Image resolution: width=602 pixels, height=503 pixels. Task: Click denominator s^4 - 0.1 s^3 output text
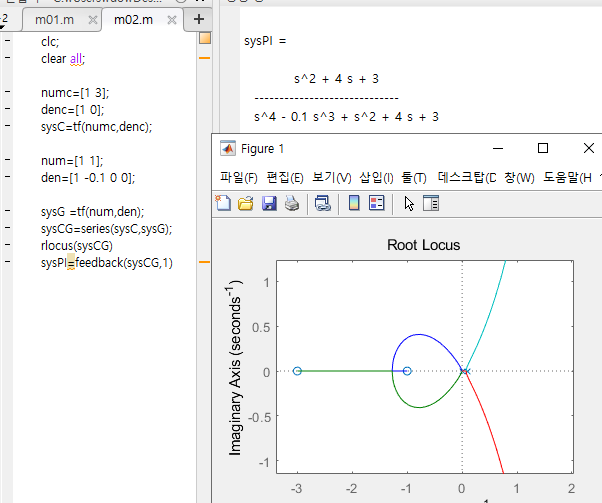[x=346, y=117]
